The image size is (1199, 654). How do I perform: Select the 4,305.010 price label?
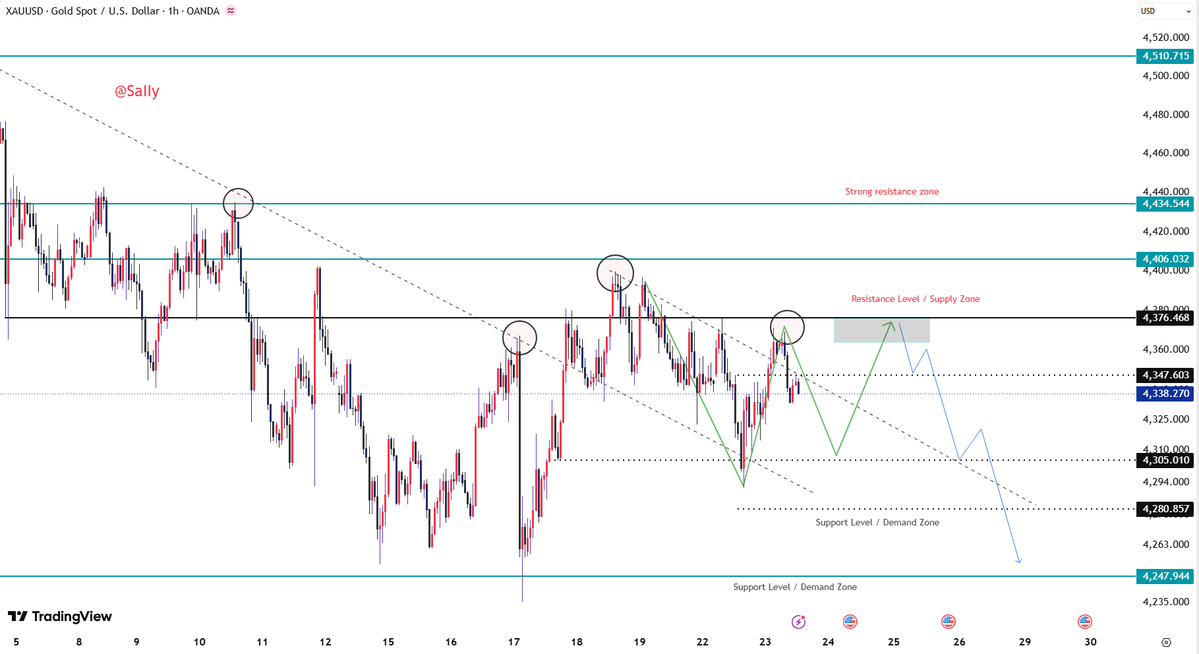point(1165,460)
